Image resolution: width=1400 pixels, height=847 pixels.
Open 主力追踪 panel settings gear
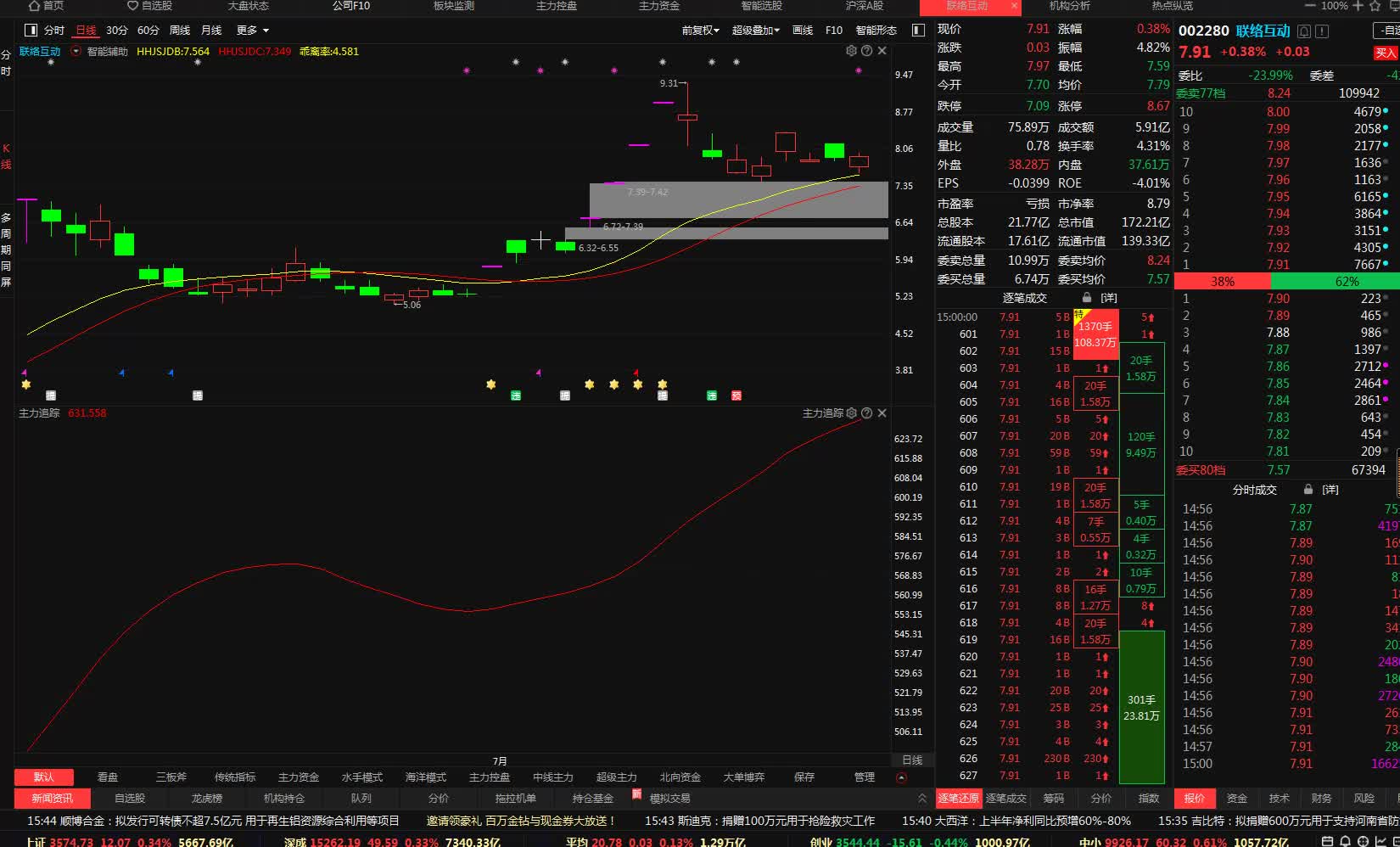tap(851, 413)
